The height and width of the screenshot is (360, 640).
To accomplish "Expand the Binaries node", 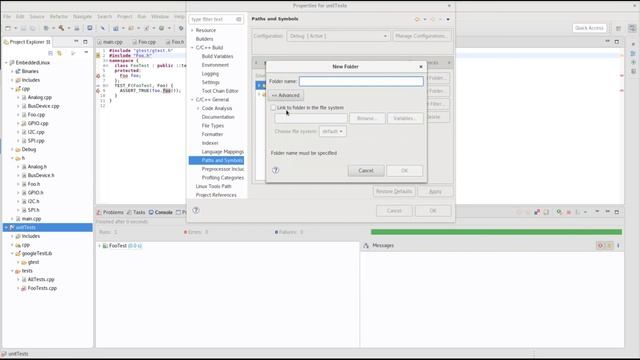I will [12, 71].
